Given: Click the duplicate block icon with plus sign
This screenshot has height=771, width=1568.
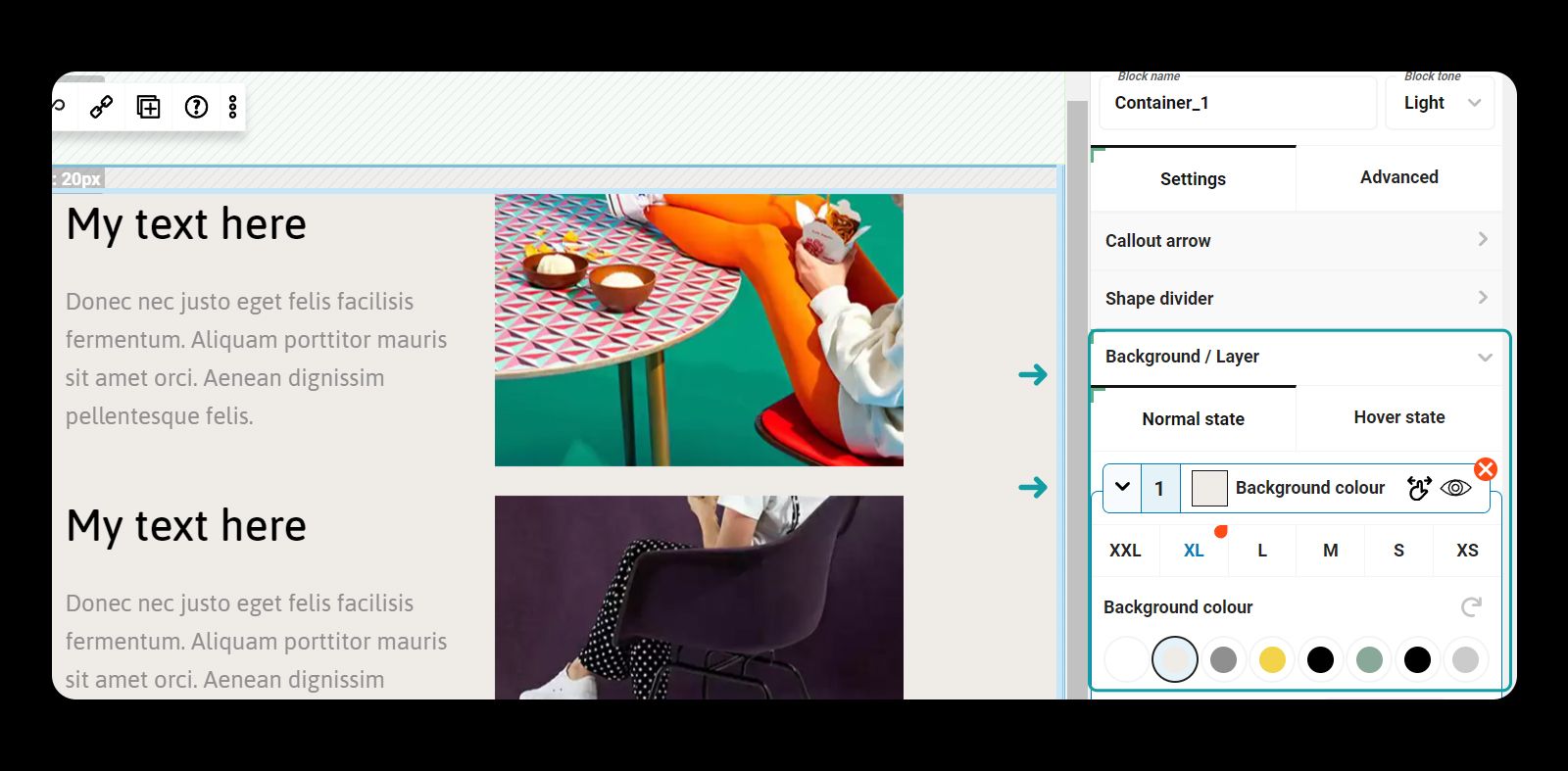Looking at the screenshot, I should coord(148,107).
